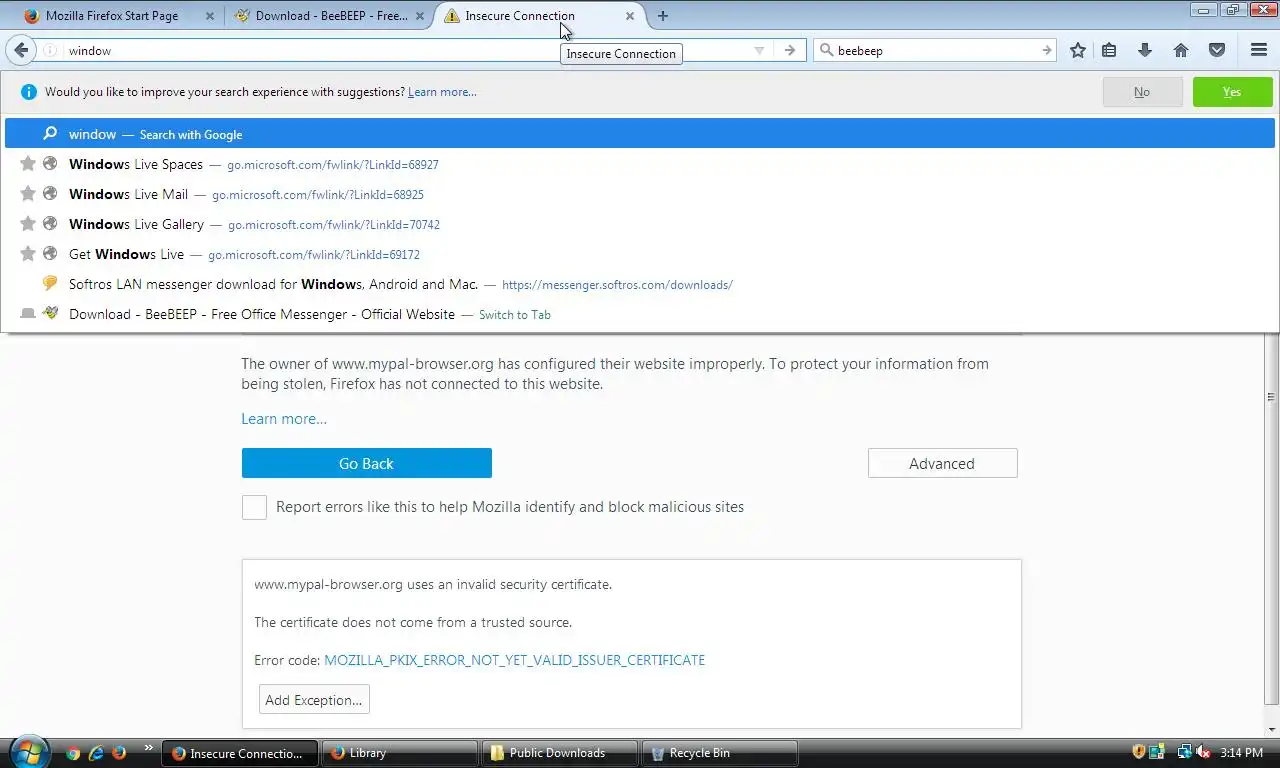This screenshot has height=768, width=1280.
Task: Click the Softros messenger favicon in suggestions
Action: point(50,284)
